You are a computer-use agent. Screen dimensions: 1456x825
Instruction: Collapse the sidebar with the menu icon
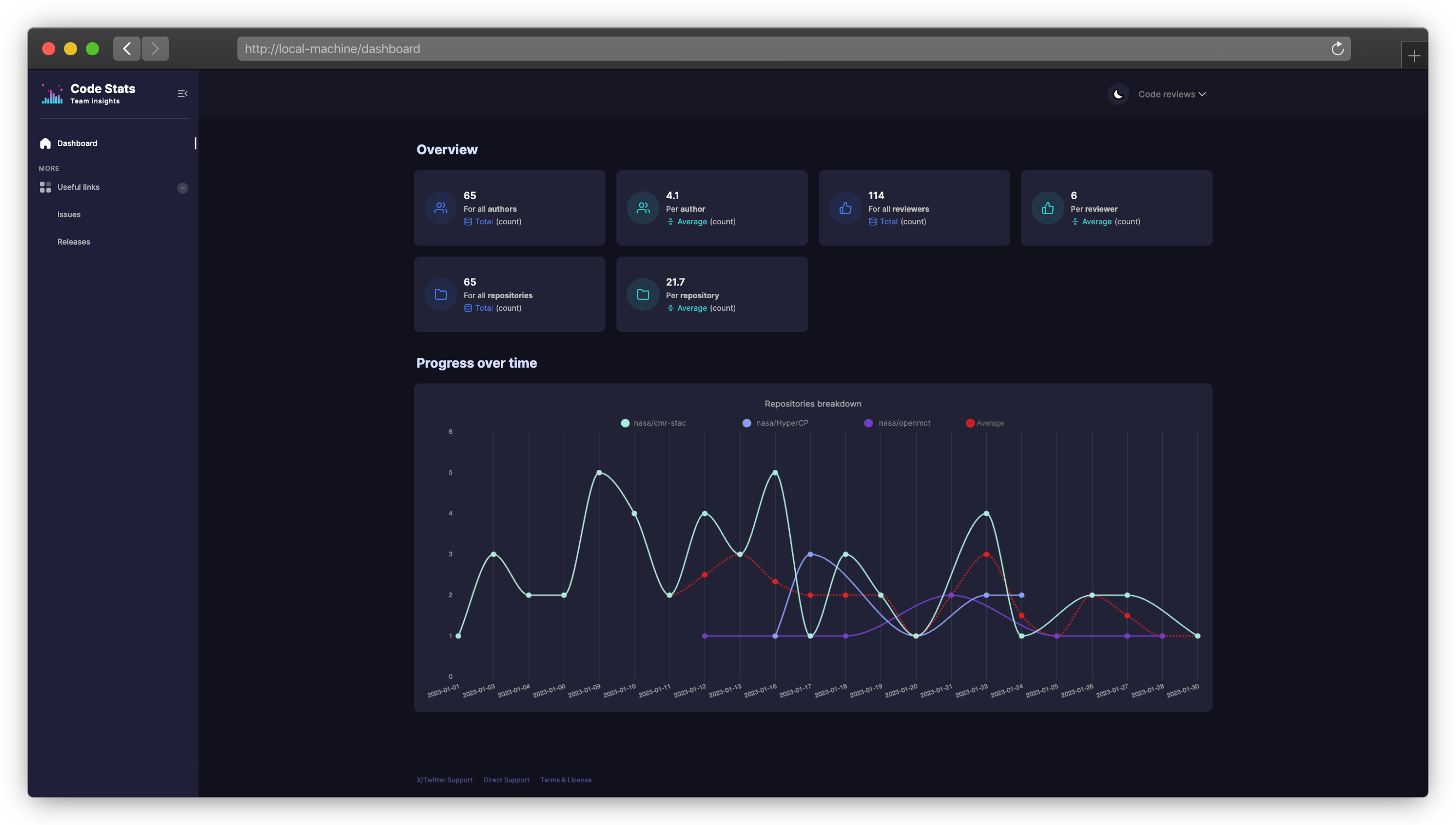pyautogui.click(x=182, y=94)
